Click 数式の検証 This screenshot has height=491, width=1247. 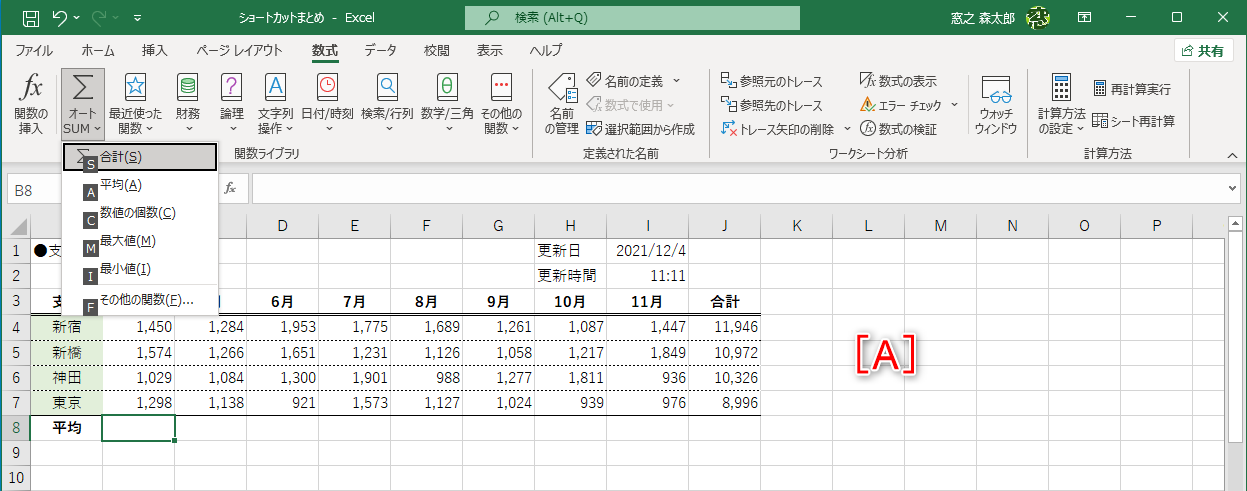point(898,129)
